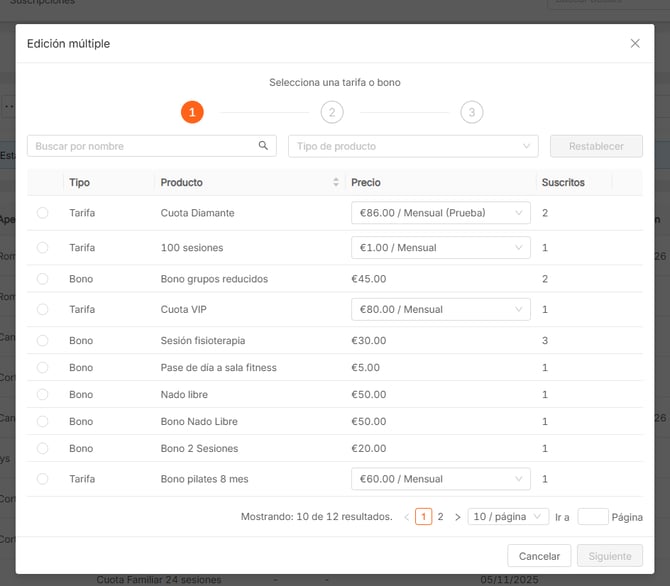Open the Cuota VIP price dropdown

pyautogui.click(x=440, y=310)
